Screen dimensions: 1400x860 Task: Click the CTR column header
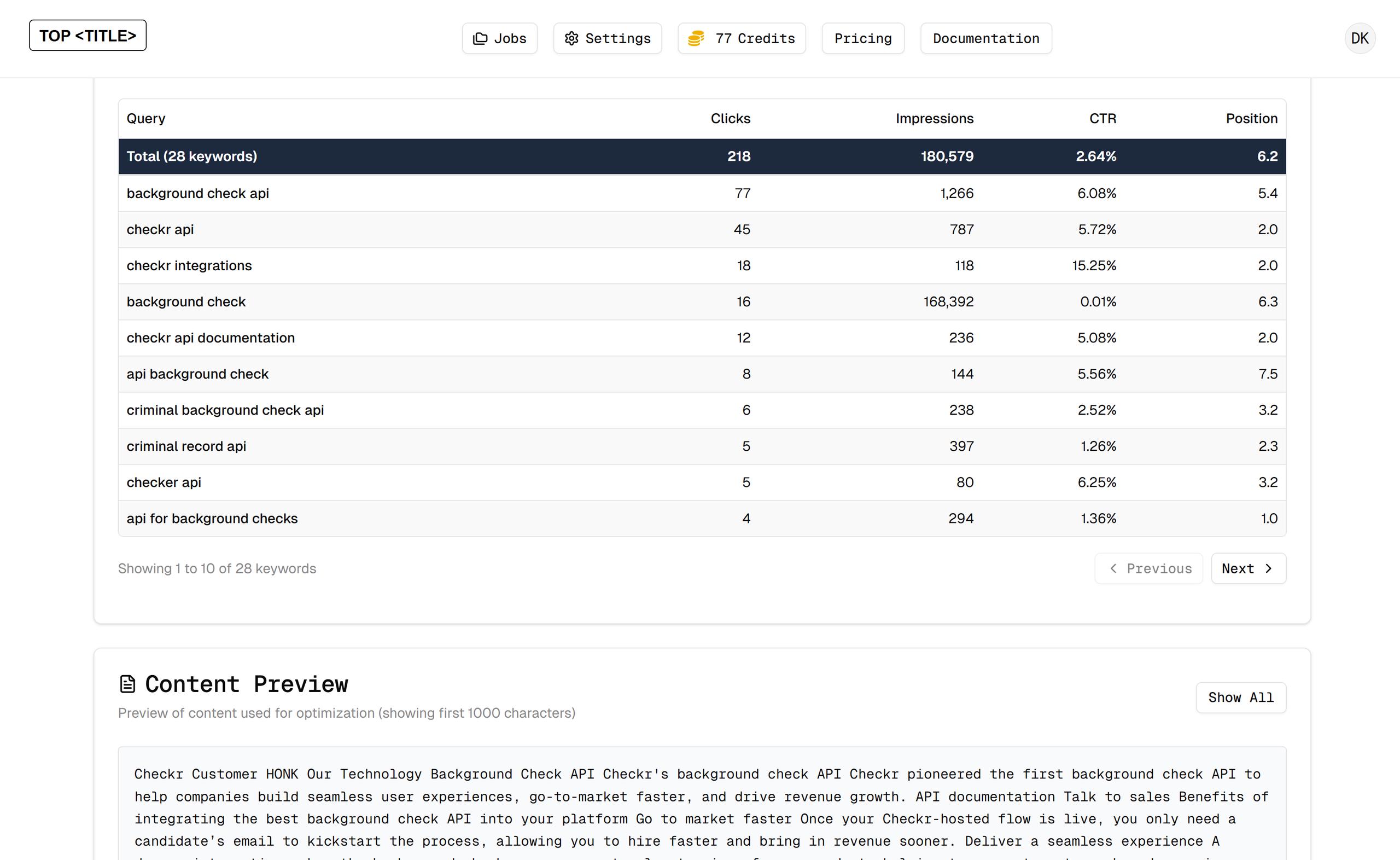tap(1102, 118)
